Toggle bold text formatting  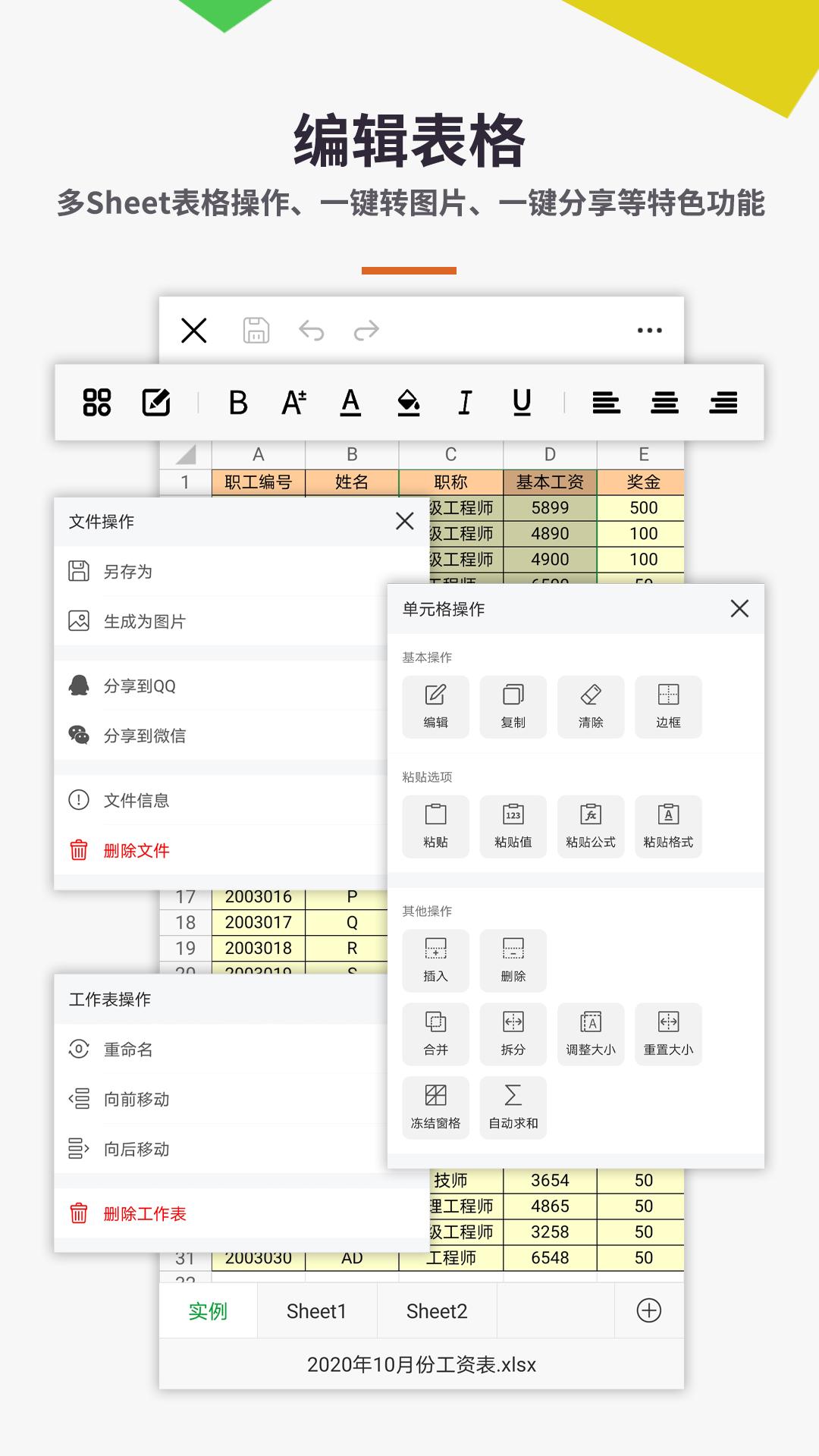pyautogui.click(x=238, y=403)
